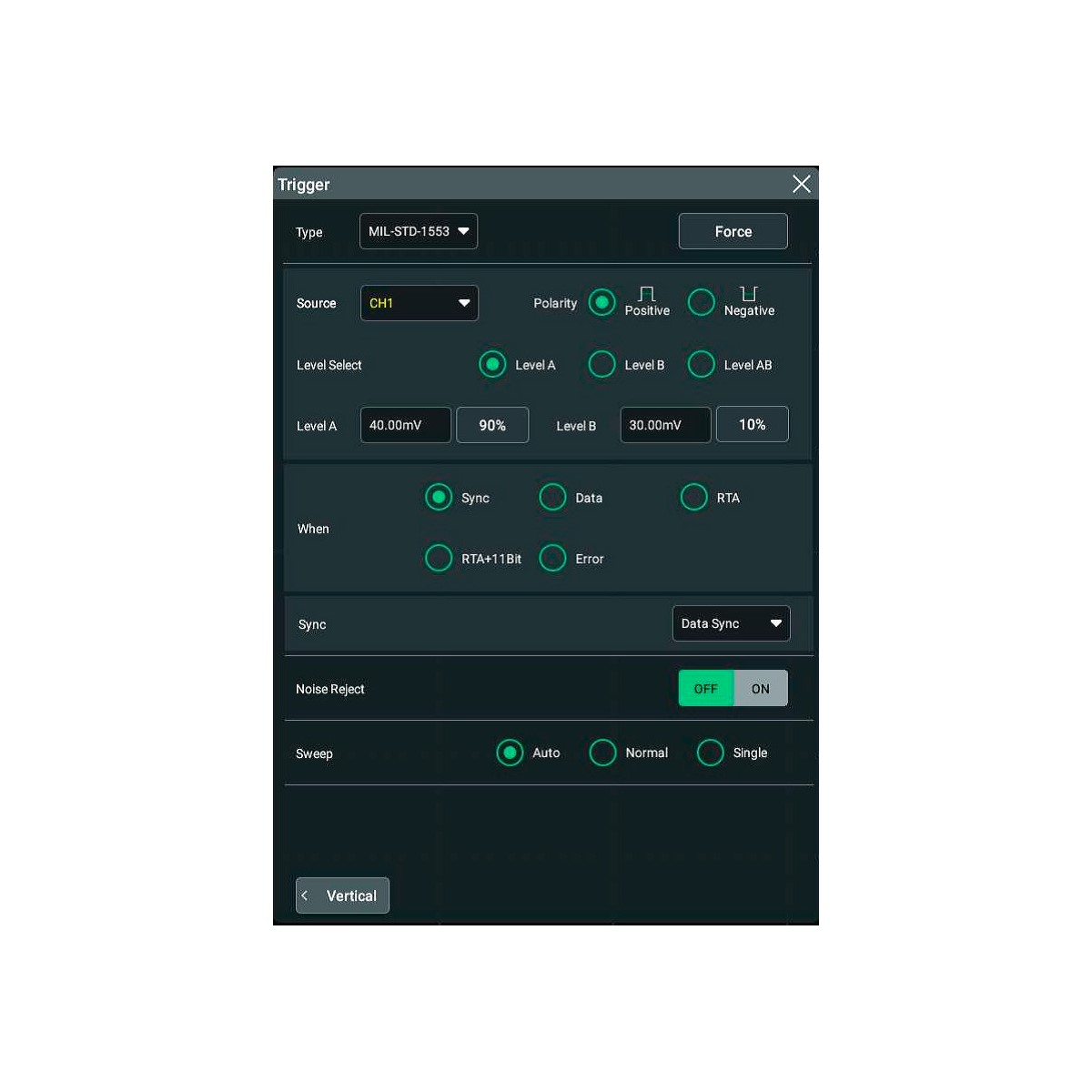Set Level A to 90% button
This screenshot has height=1092, width=1092.
click(x=492, y=425)
